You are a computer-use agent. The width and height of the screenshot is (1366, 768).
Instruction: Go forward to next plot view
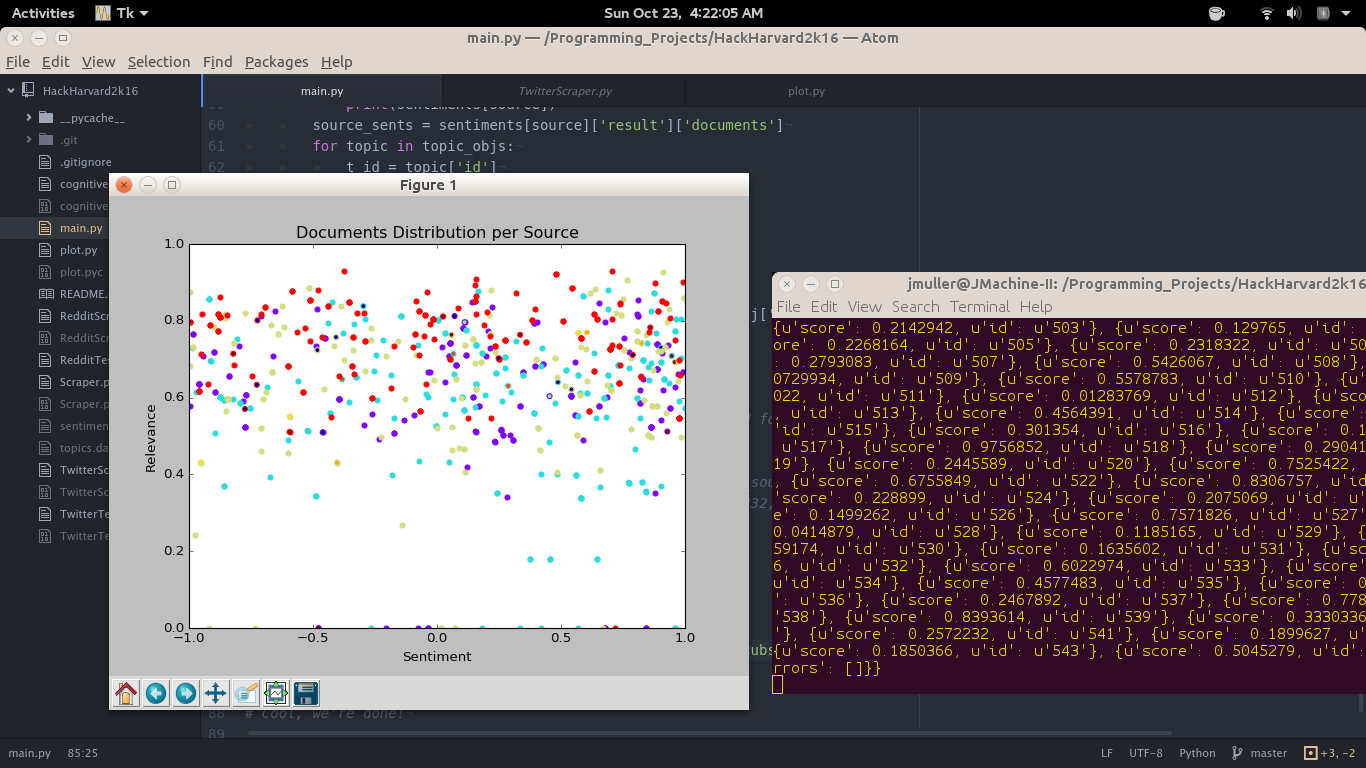tap(186, 693)
